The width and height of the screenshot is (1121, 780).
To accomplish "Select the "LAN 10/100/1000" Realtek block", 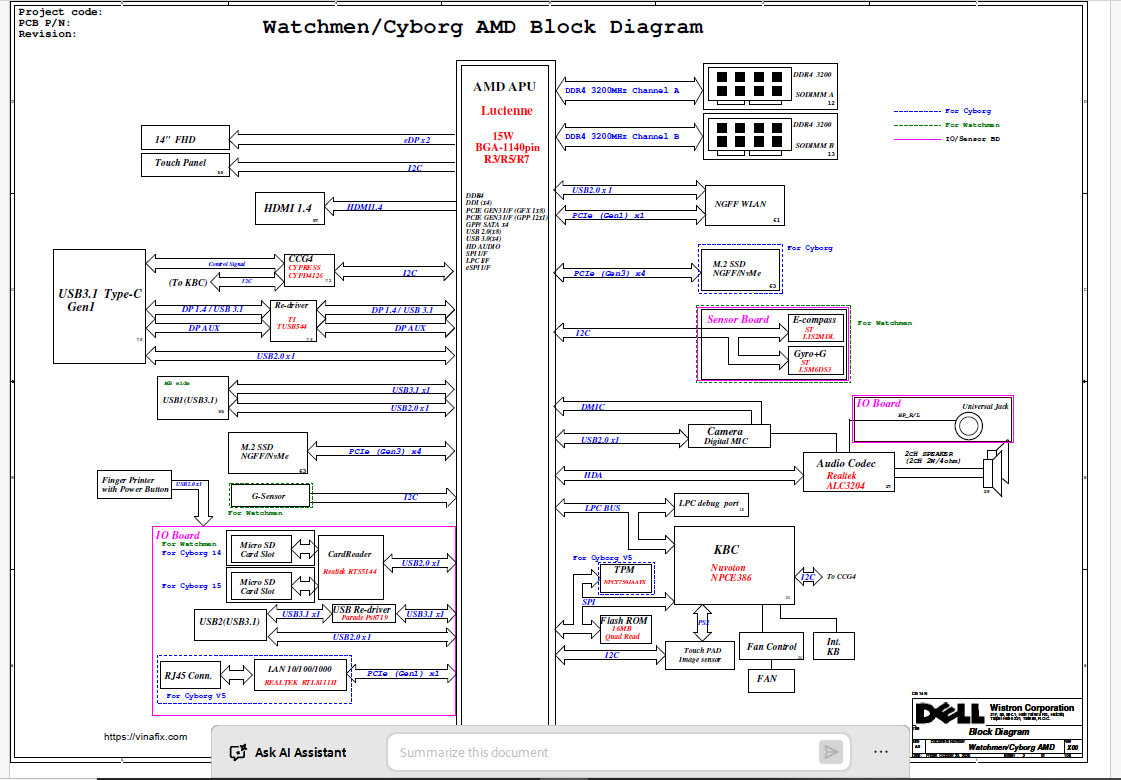I will coord(300,675).
